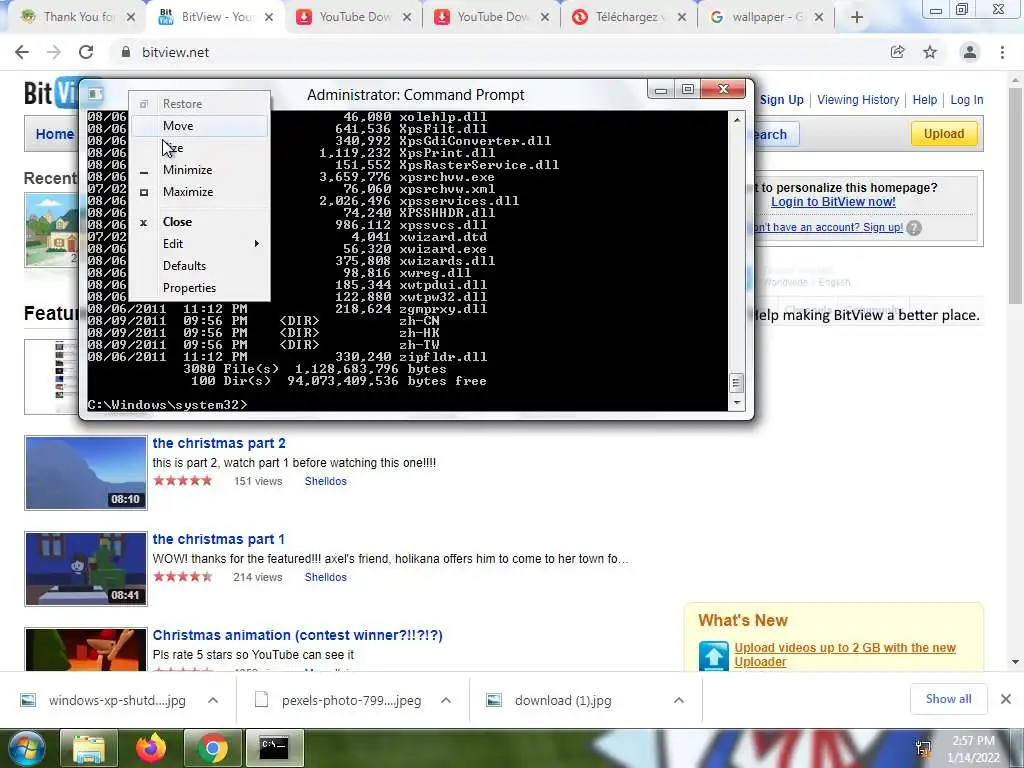Click the Chrome taskbar icon
Image resolution: width=1024 pixels, height=768 pixels.
pyautogui.click(x=212, y=748)
